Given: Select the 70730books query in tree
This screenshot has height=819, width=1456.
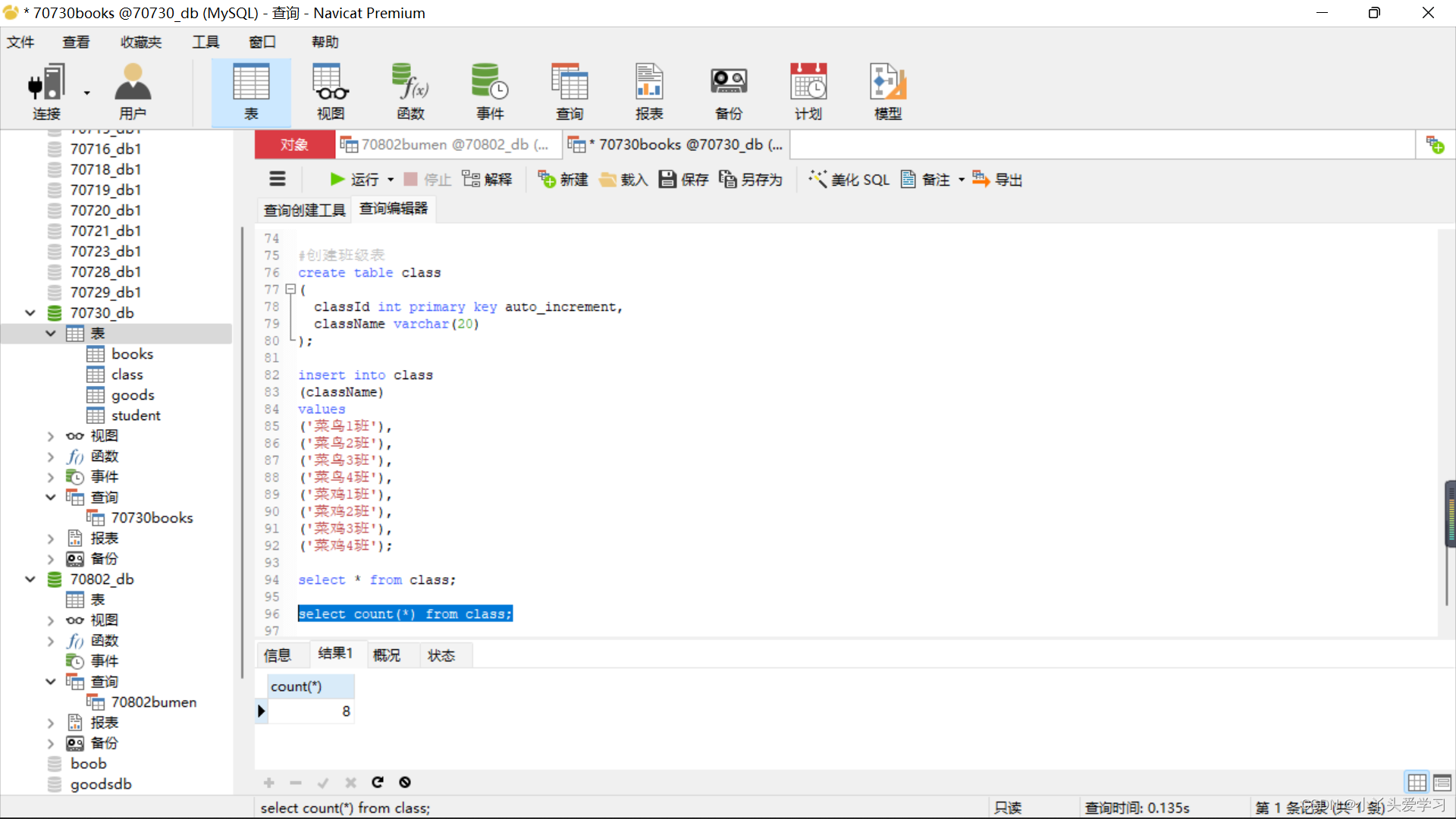Looking at the screenshot, I should click(152, 518).
